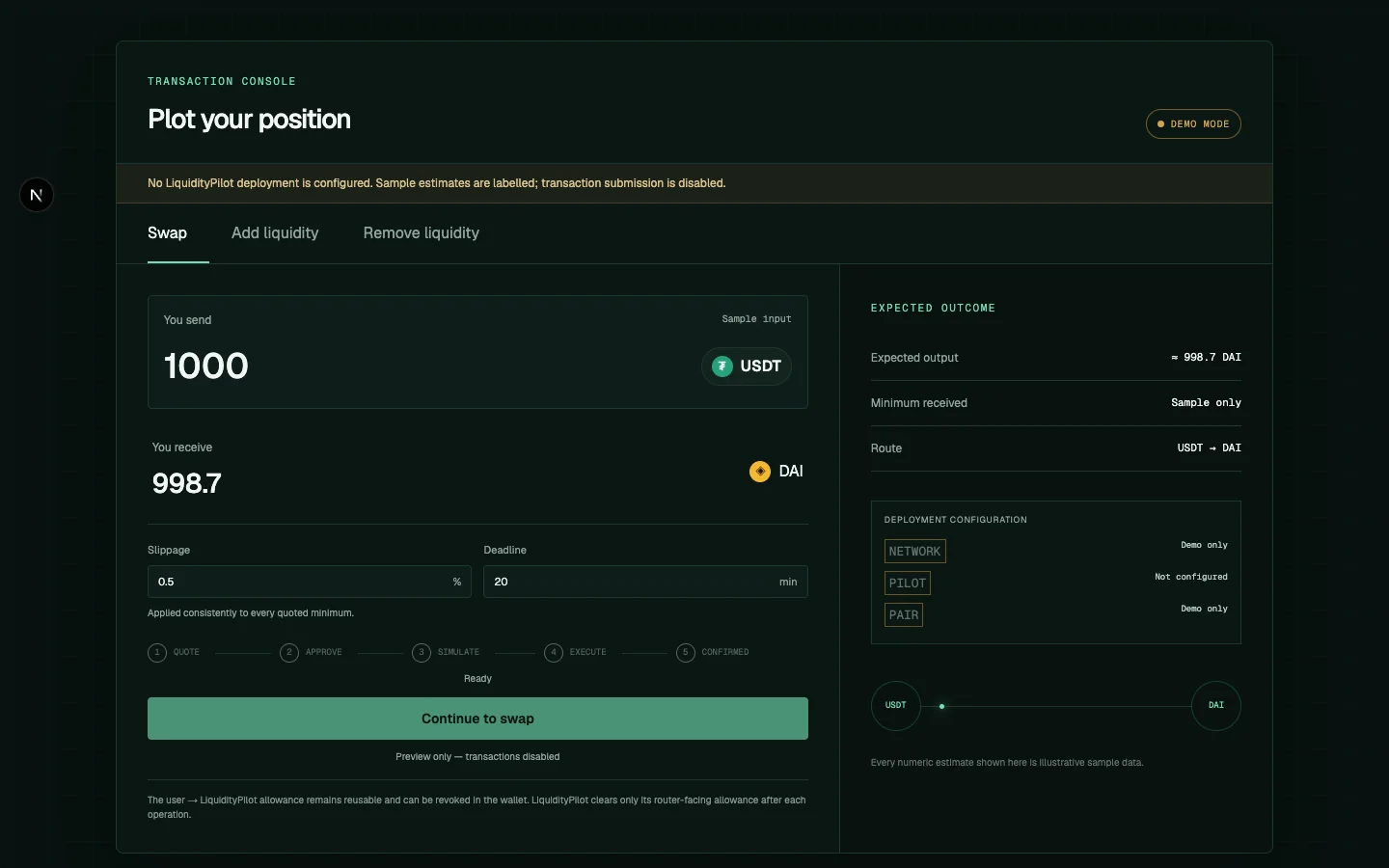The height and width of the screenshot is (868, 1389).
Task: Click the DAI coin icon beside receive amount
Action: point(760,472)
